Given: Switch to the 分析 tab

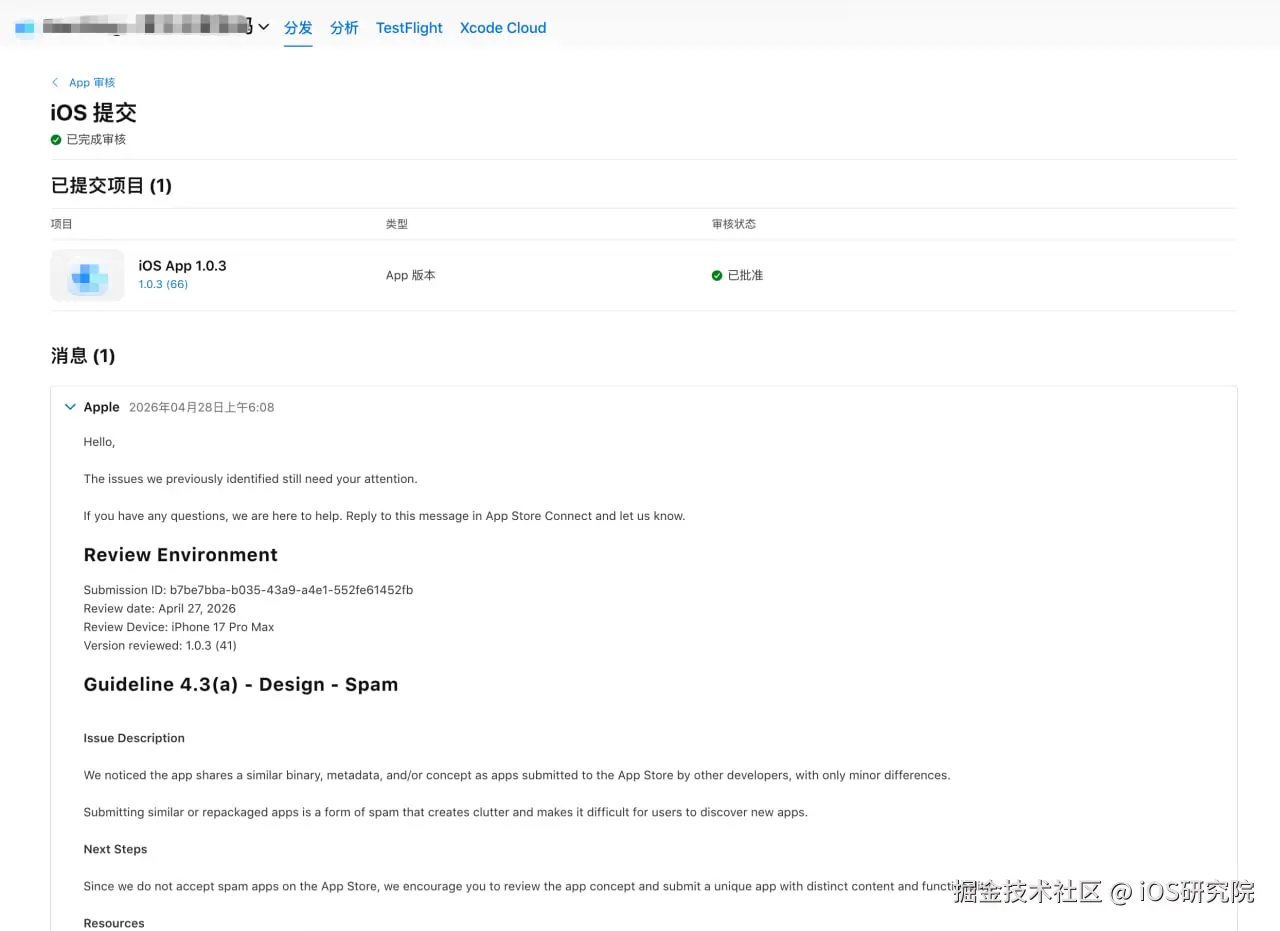Looking at the screenshot, I should (344, 28).
